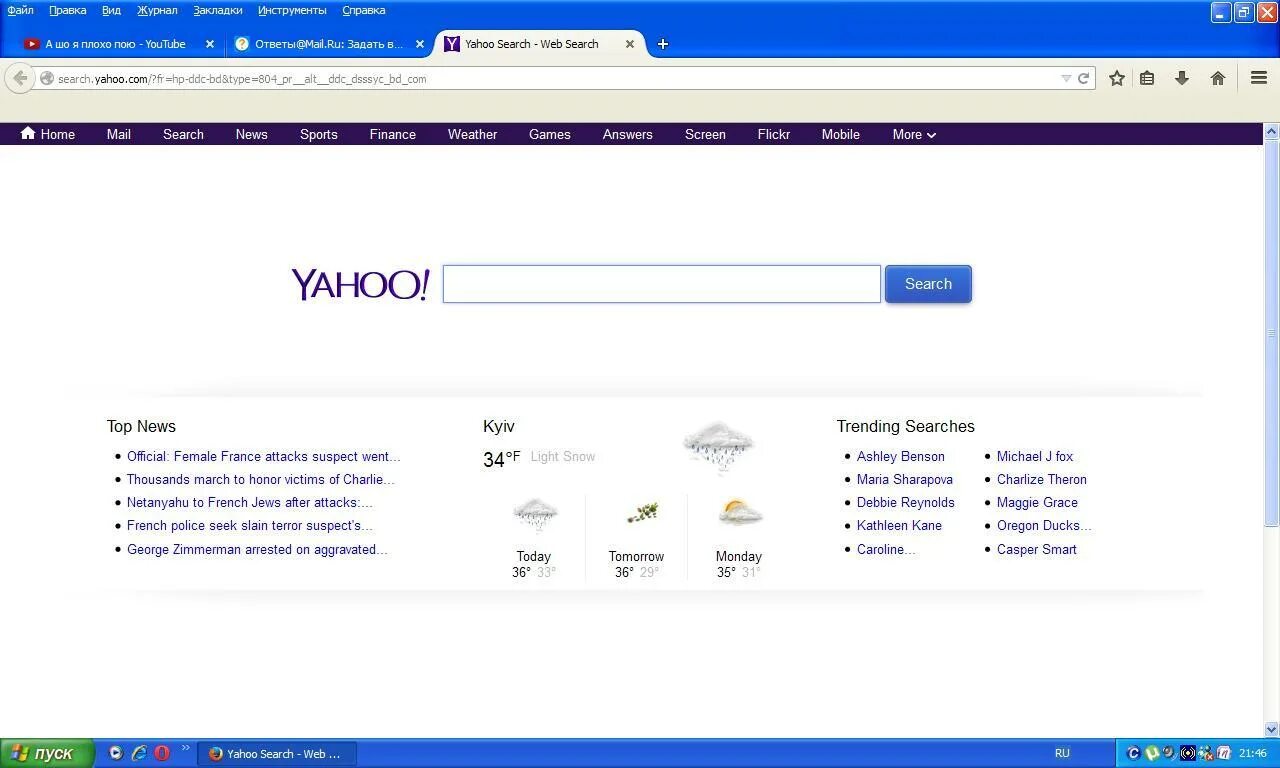Close the Ответы@Mail.Ru tab

[x=420, y=44]
